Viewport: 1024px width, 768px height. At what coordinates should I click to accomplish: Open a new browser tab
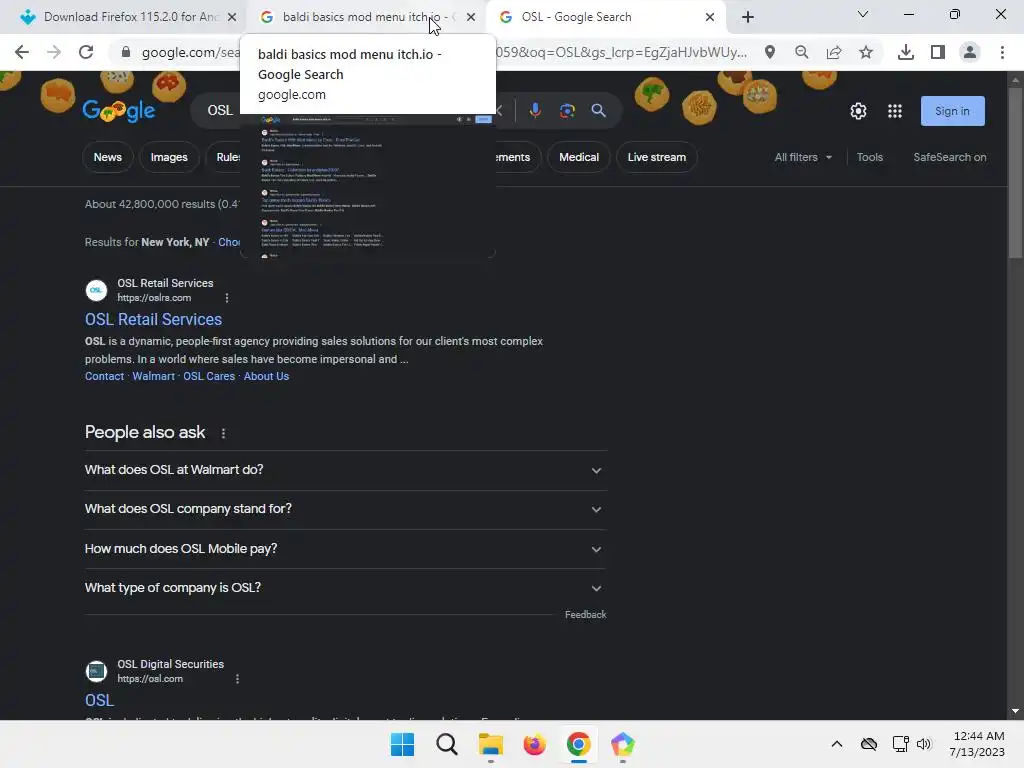pyautogui.click(x=748, y=17)
